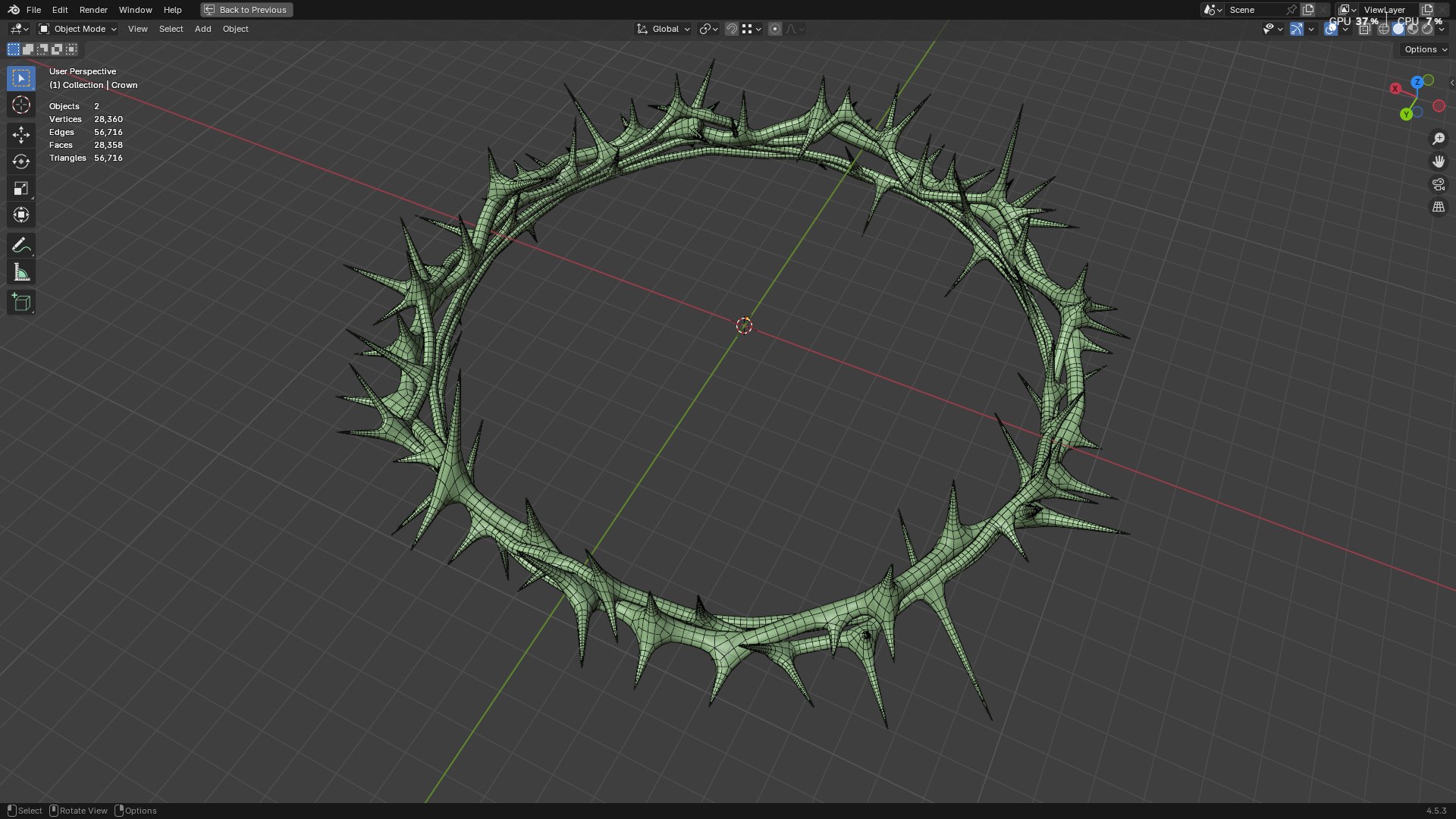Open the gizmo settings dropdown arrow
1456x819 pixels.
click(x=1311, y=29)
